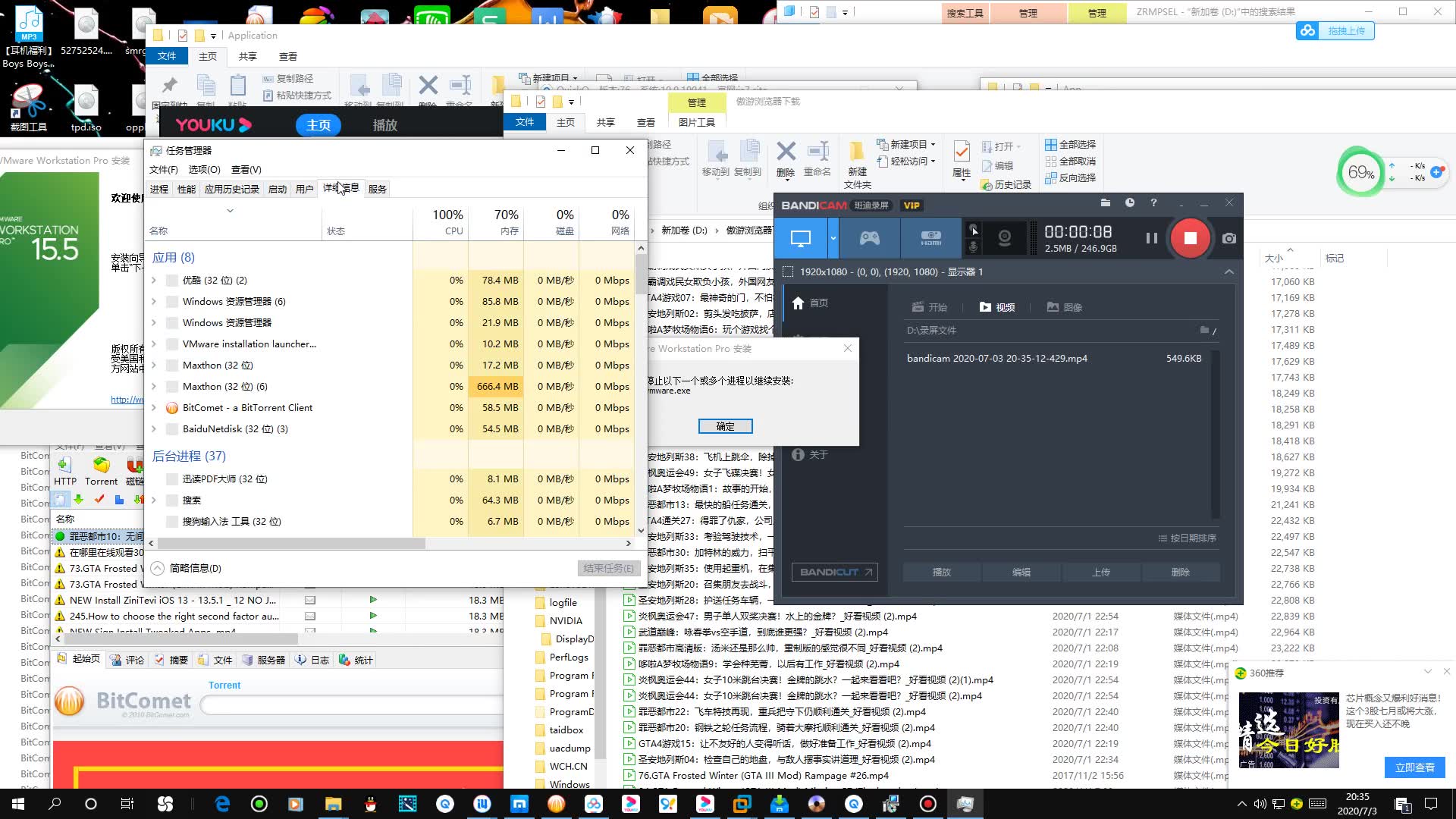Expand the recording mode dropdown beside screen icon
The height and width of the screenshot is (819, 1456).
(832, 238)
